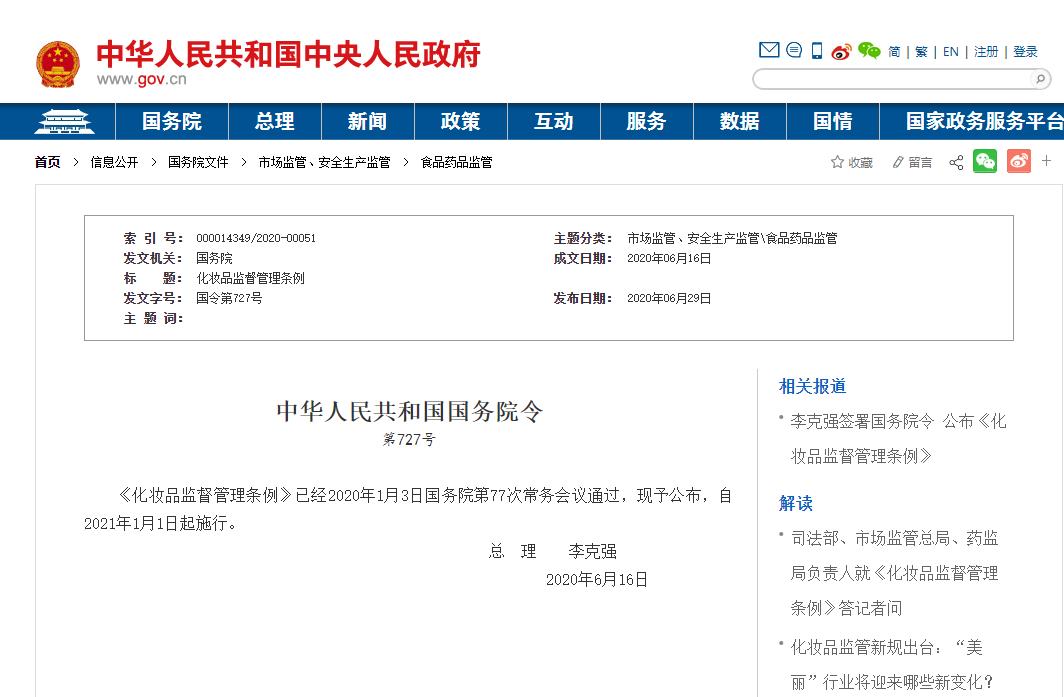This screenshot has width=1064, height=697.
Task: Go to 首页 in the breadcrumb trail
Action: tap(47, 161)
